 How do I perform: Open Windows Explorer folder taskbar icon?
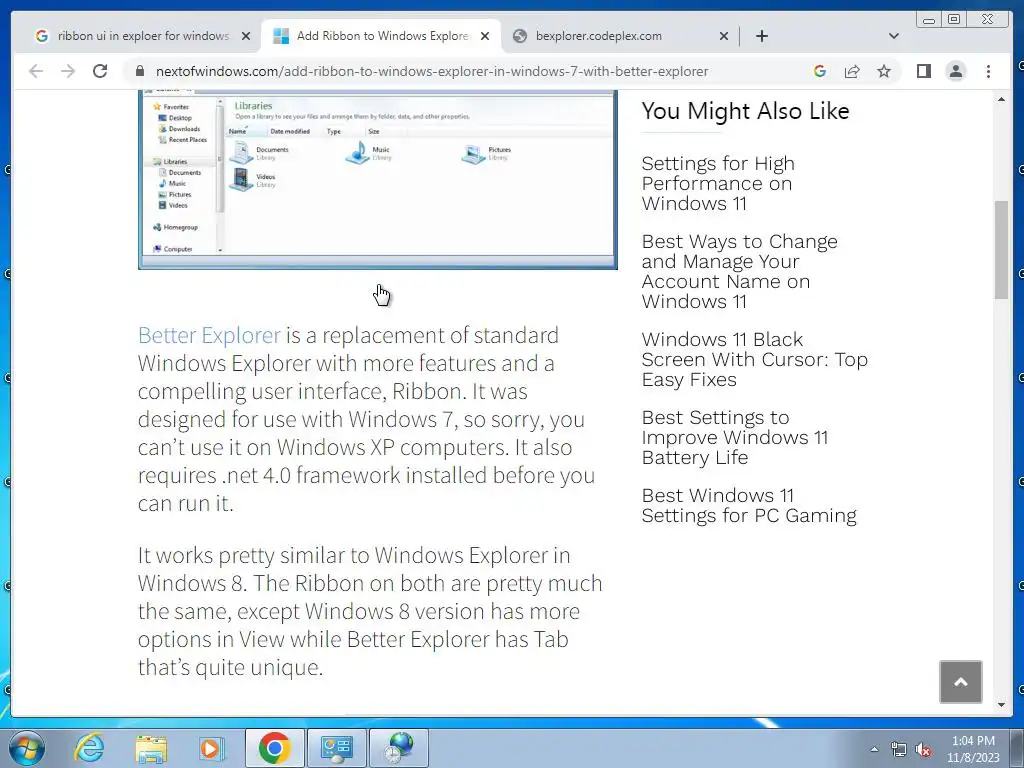pyautogui.click(x=151, y=748)
